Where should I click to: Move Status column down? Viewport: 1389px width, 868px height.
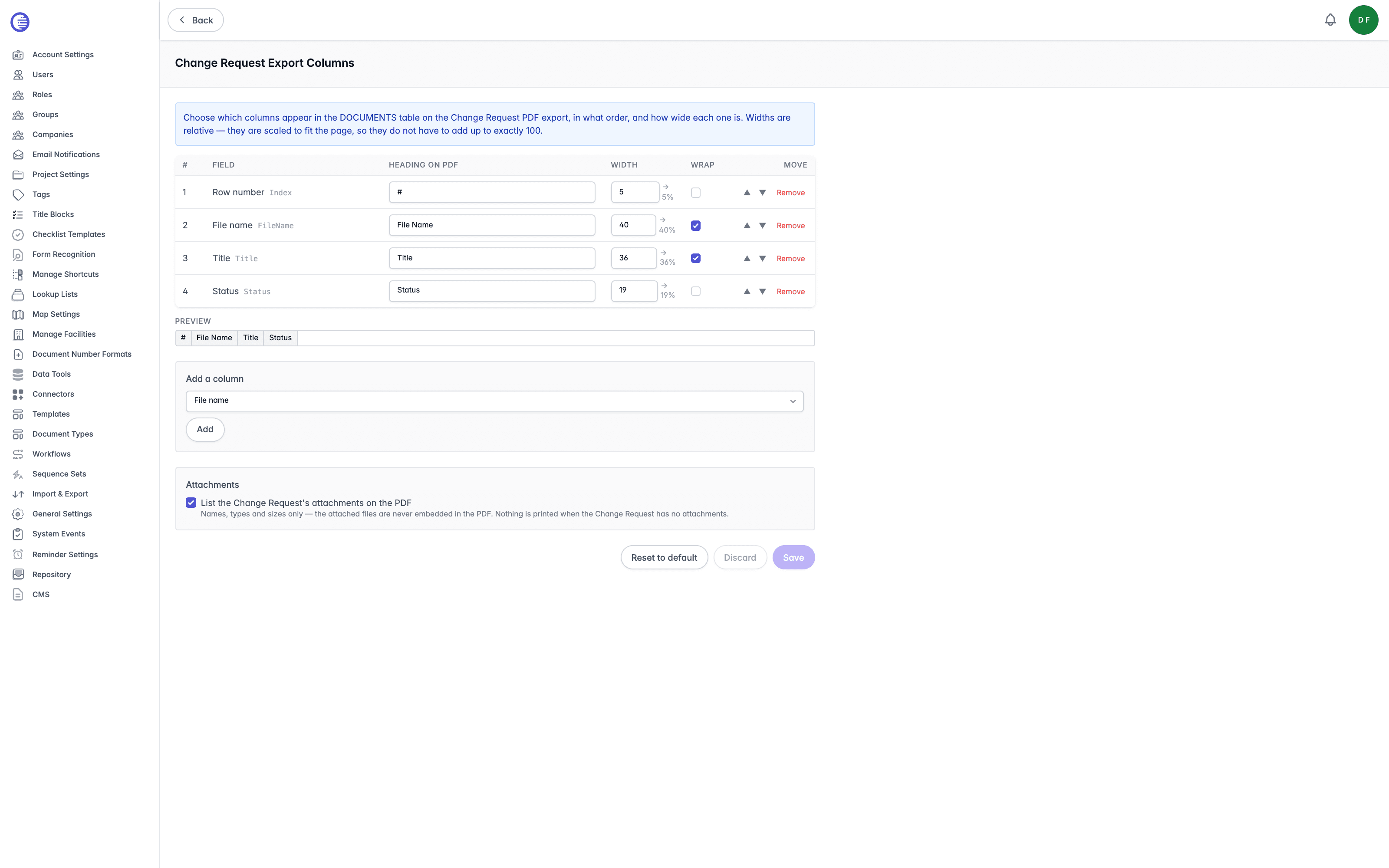pyautogui.click(x=762, y=292)
